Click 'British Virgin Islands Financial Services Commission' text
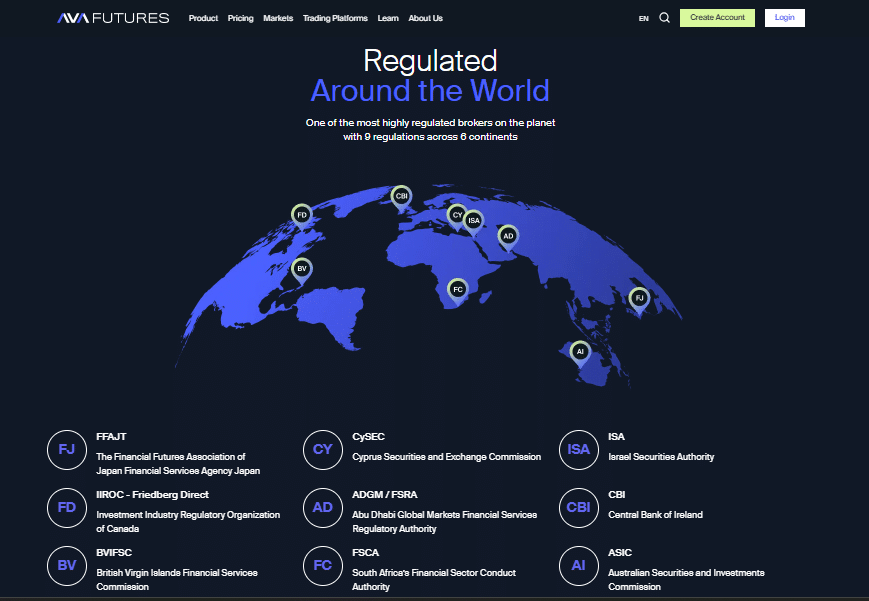This screenshot has width=869, height=601. 177,579
